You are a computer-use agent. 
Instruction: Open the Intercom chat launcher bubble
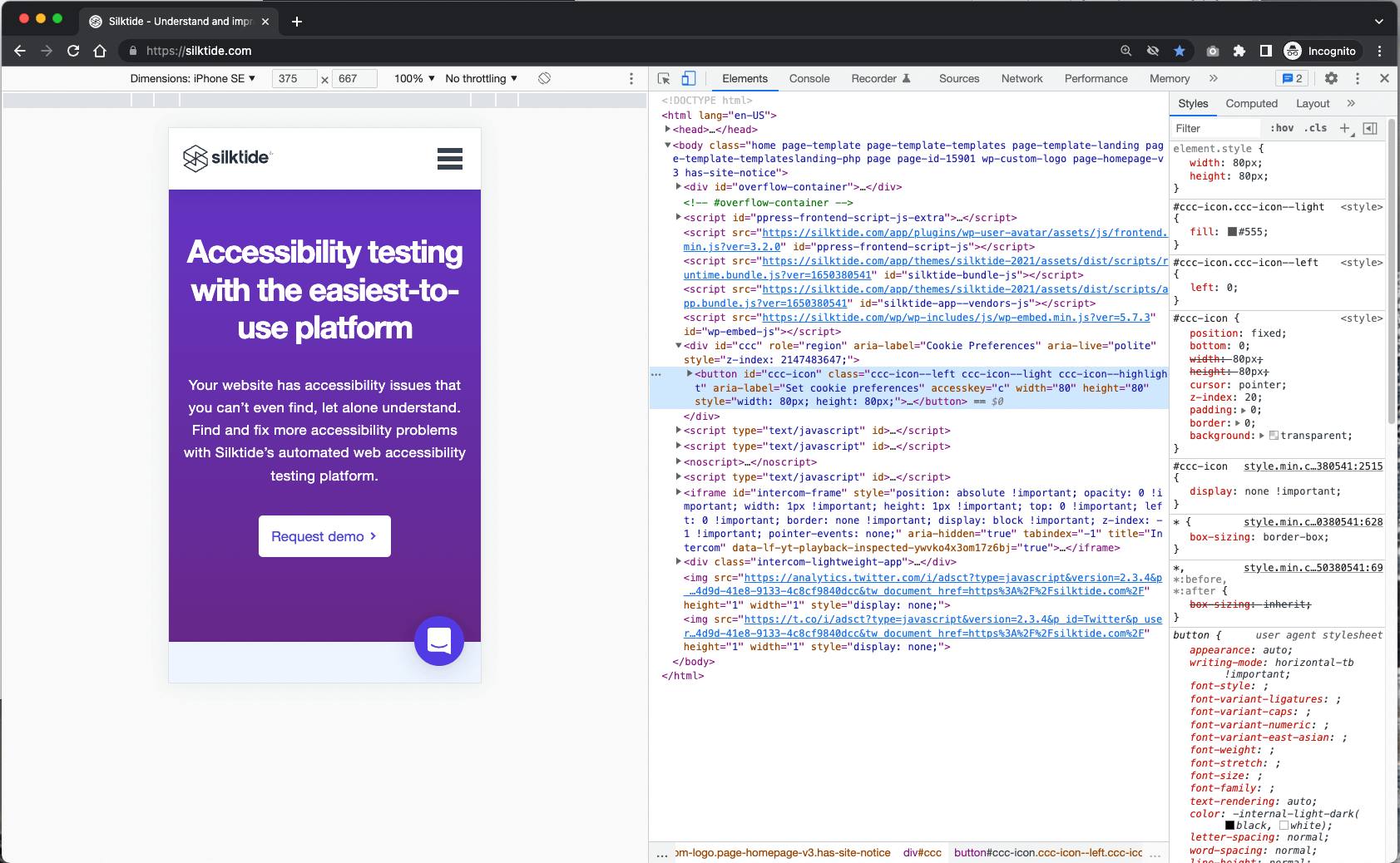[439, 641]
